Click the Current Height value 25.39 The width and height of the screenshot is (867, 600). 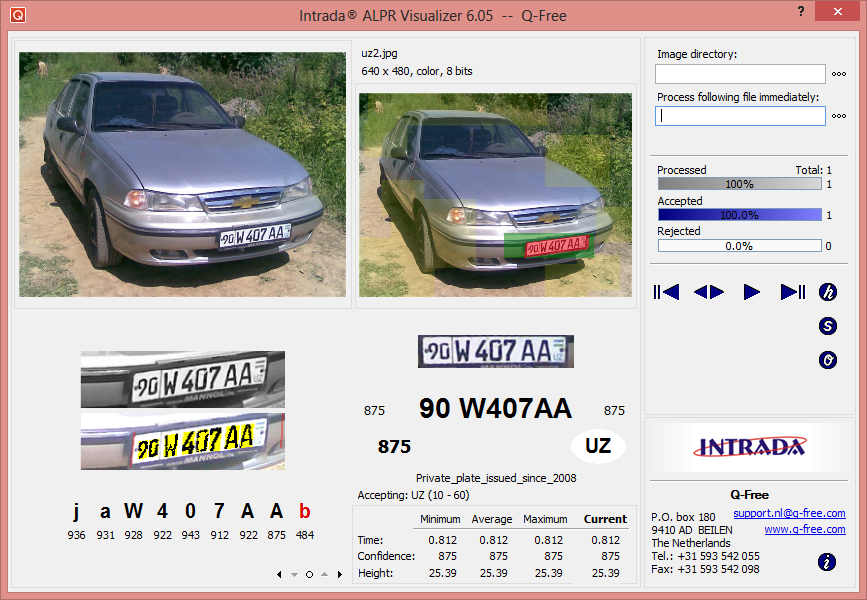(x=605, y=573)
